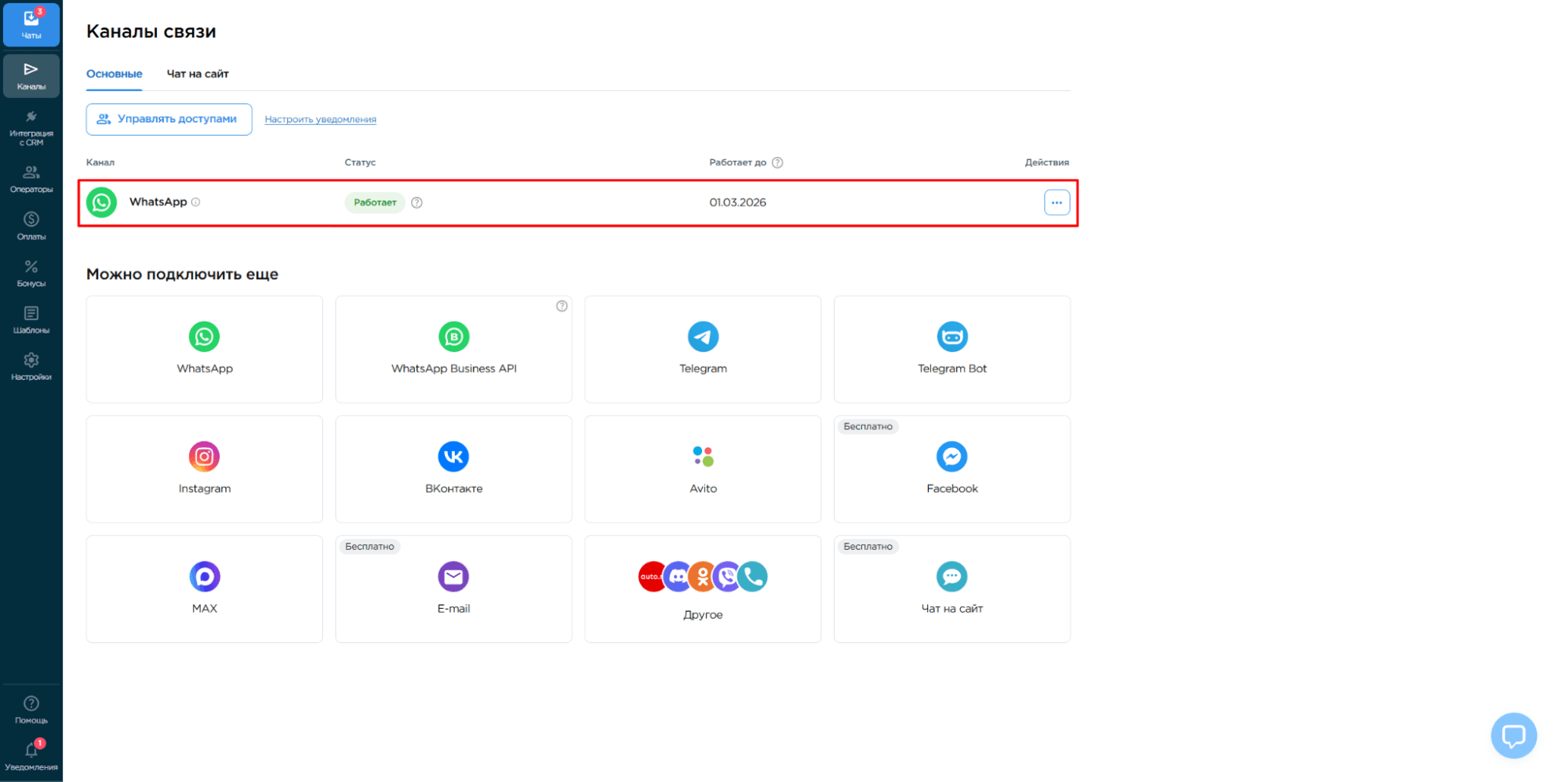Click the Каналы связи page title

coord(151,31)
